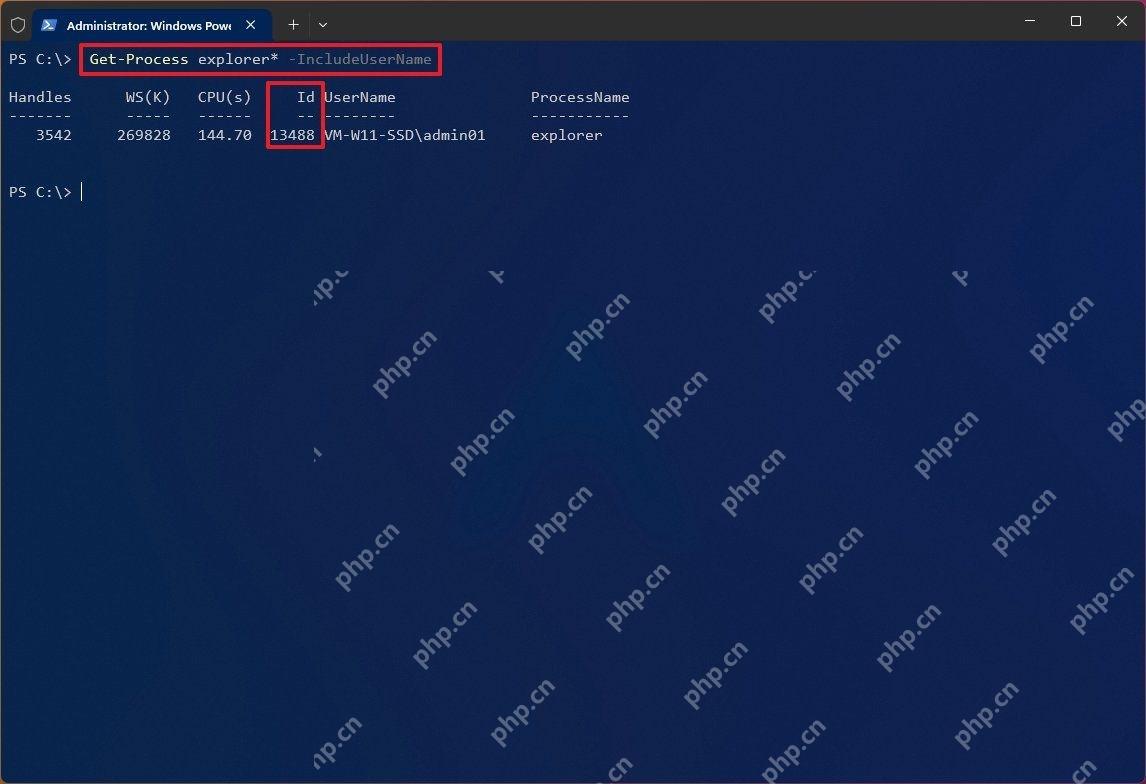Click the first PS C:\> prompt
Viewport: 1146px width, 784px height.
40,59
